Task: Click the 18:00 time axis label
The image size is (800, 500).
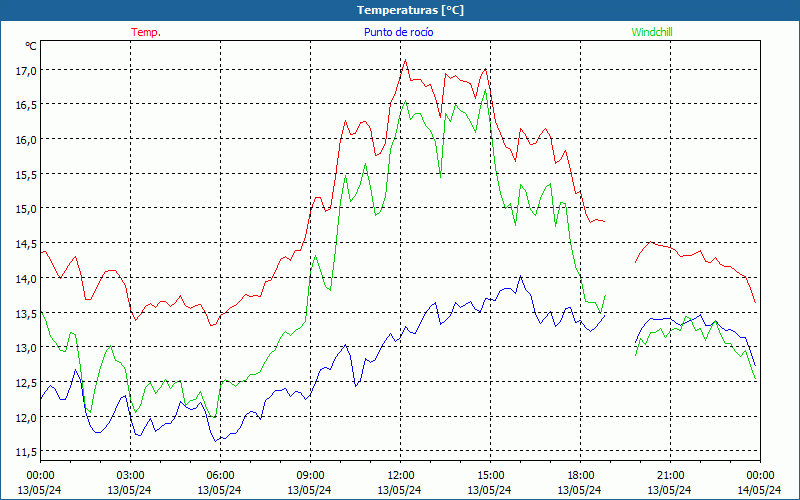Action: [580, 476]
